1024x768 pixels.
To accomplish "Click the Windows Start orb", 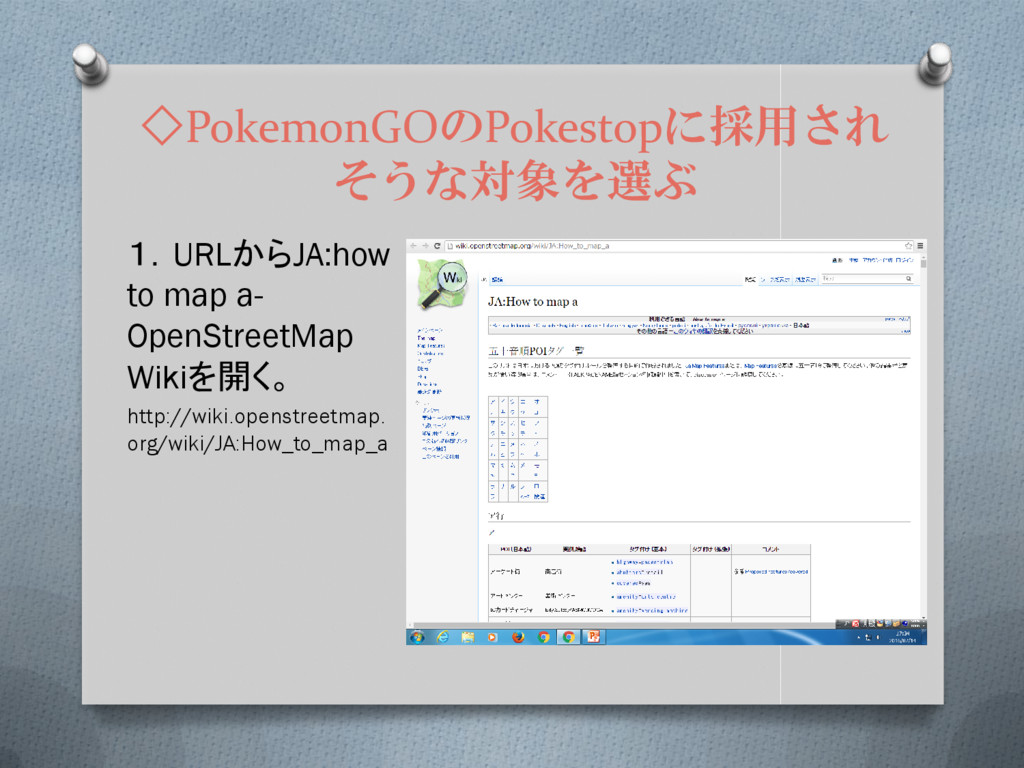I will coord(417,637).
